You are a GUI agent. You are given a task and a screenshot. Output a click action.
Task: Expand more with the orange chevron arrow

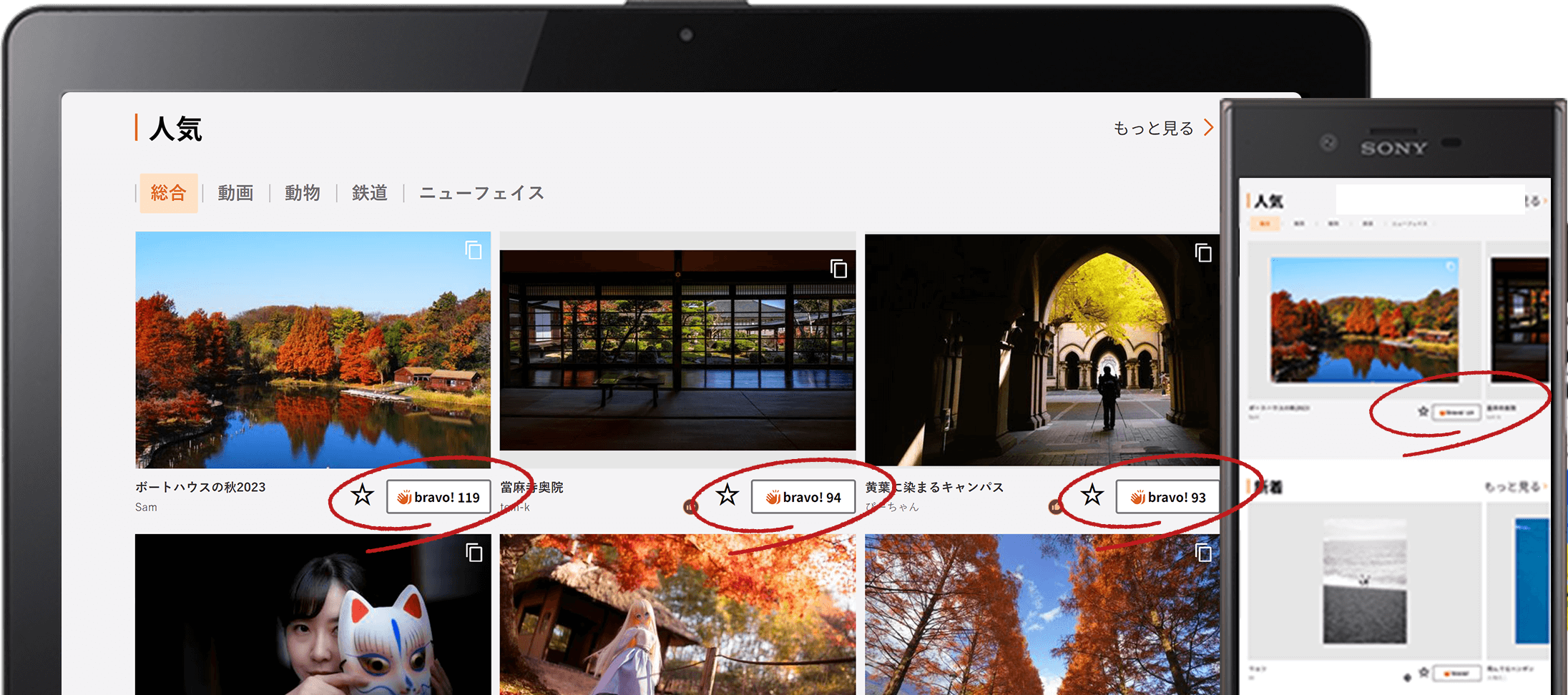tap(1209, 127)
